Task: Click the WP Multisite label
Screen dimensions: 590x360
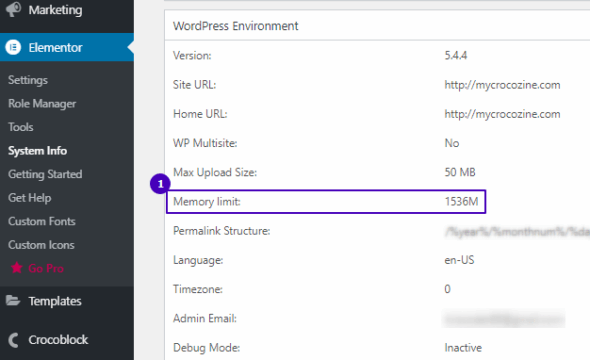Action: (x=205, y=143)
